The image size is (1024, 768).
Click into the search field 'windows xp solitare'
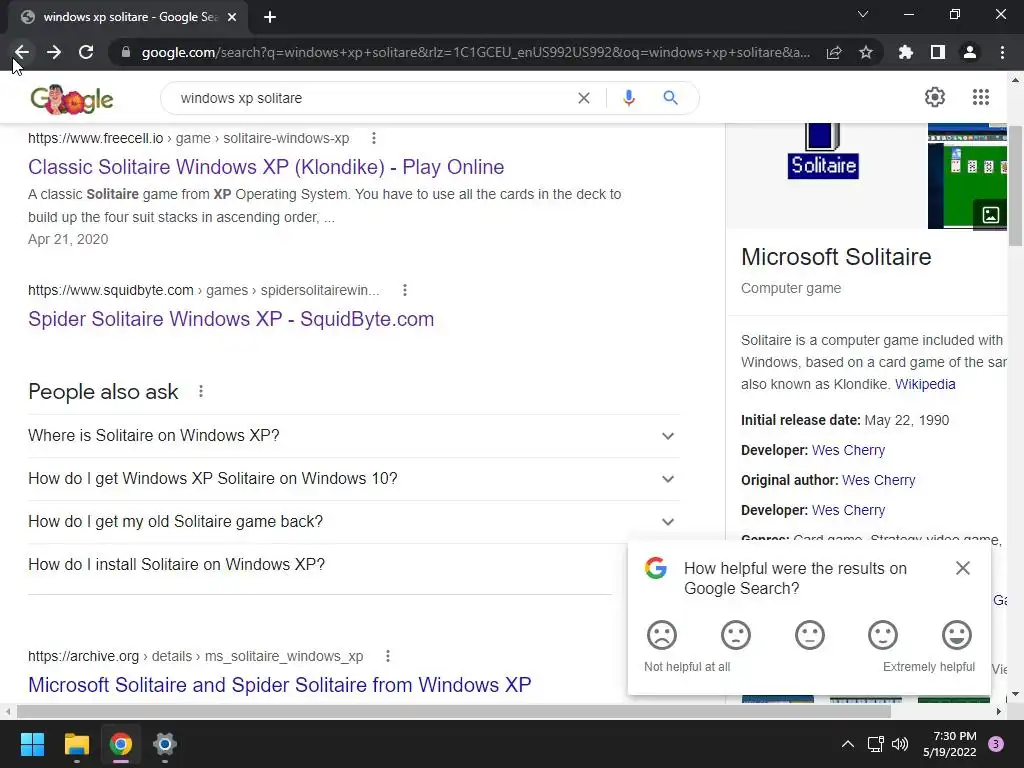pos(372,98)
